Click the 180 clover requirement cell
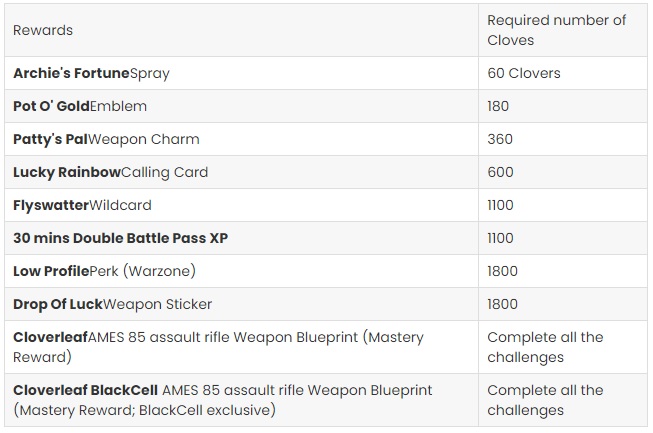Screen dimensions: 653x433 pos(563,106)
